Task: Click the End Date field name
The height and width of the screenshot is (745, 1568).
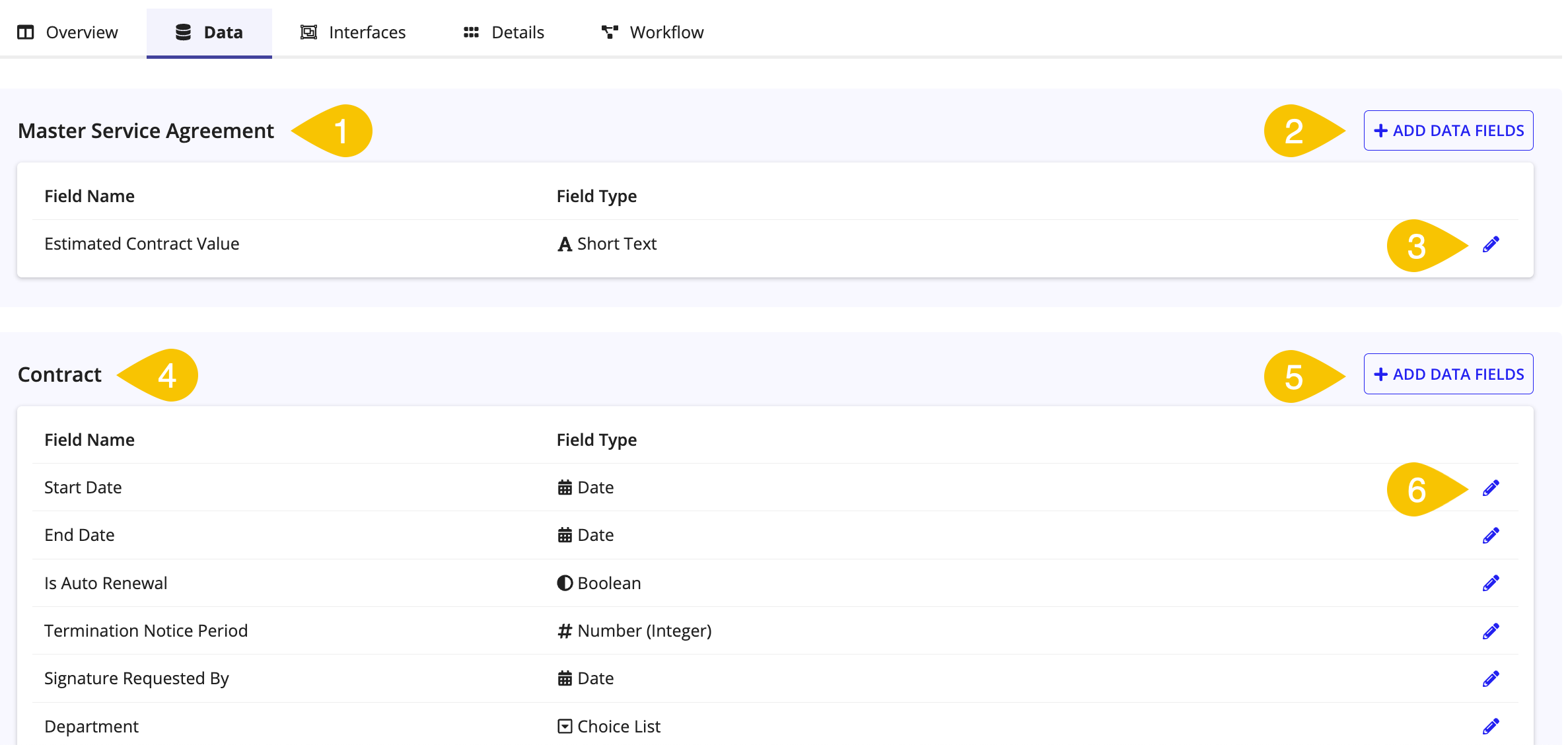Action: pos(79,535)
